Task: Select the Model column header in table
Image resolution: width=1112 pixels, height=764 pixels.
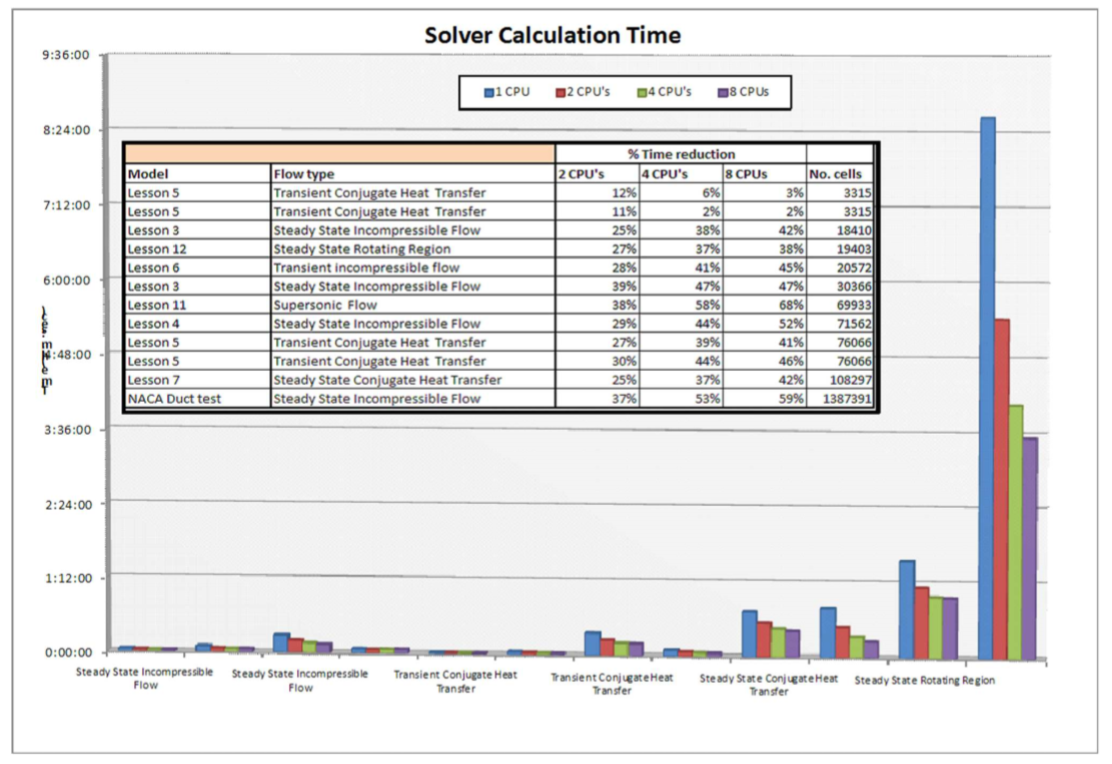Action: click(149, 174)
